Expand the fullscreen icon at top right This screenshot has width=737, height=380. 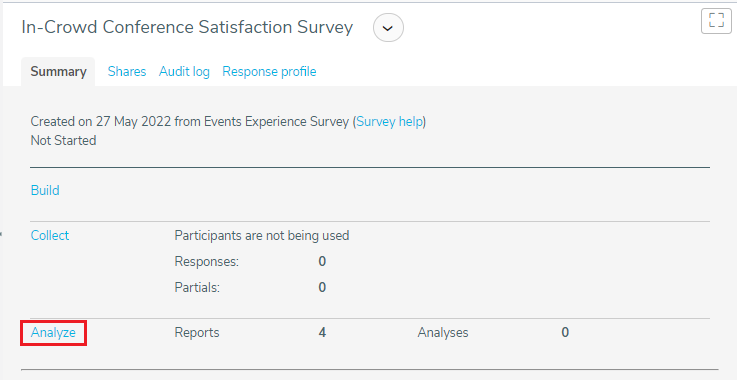point(716,21)
